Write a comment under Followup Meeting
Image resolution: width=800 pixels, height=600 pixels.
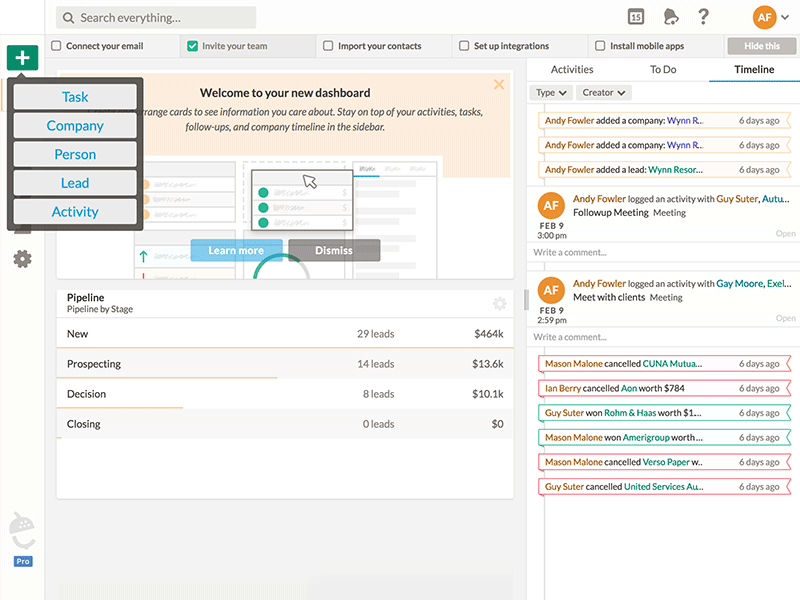[663, 253]
